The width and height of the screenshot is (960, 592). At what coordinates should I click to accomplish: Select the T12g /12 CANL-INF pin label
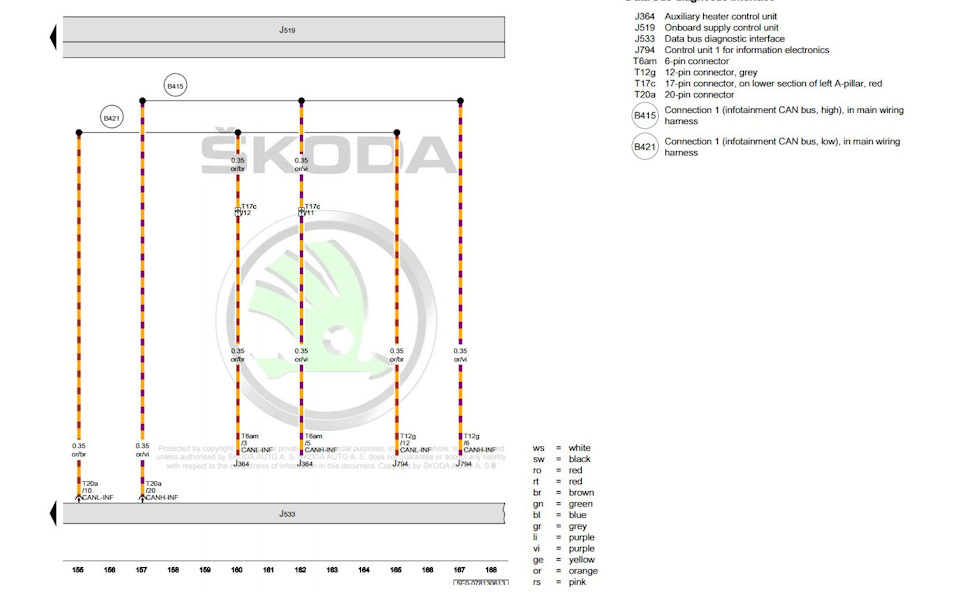click(x=415, y=443)
